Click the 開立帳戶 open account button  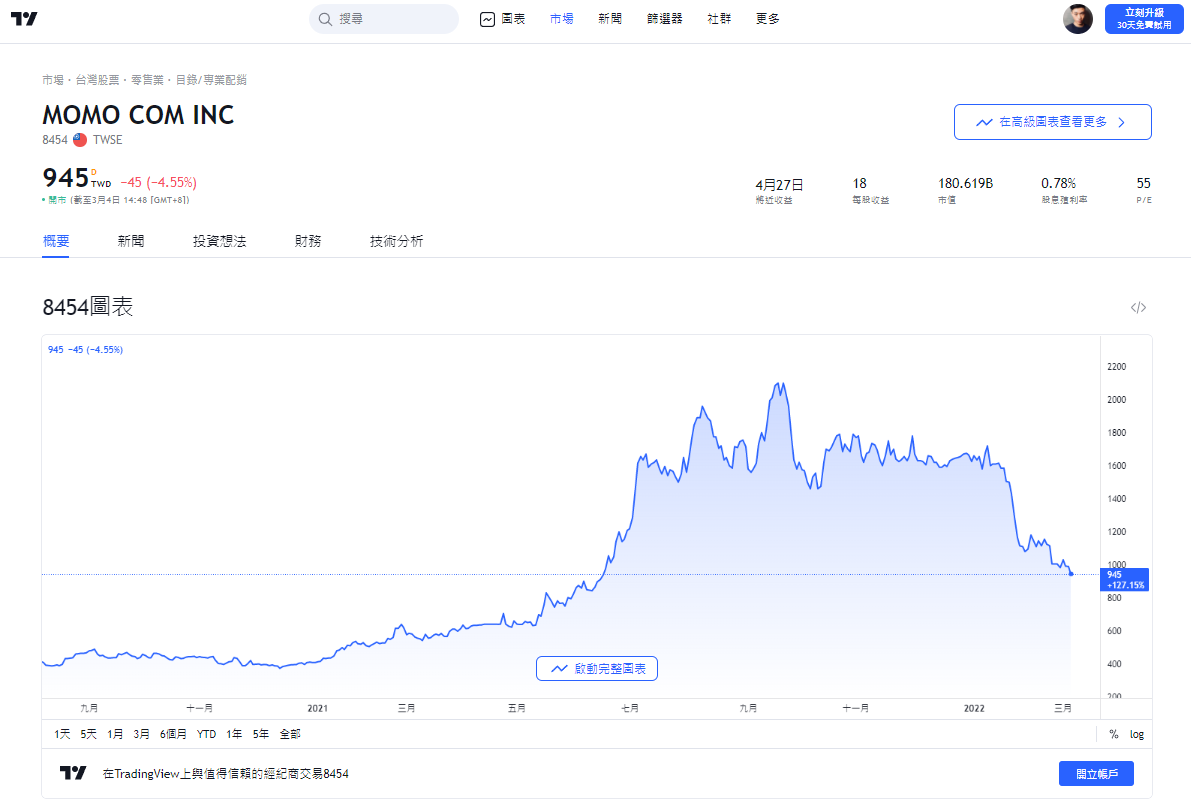coord(1096,774)
